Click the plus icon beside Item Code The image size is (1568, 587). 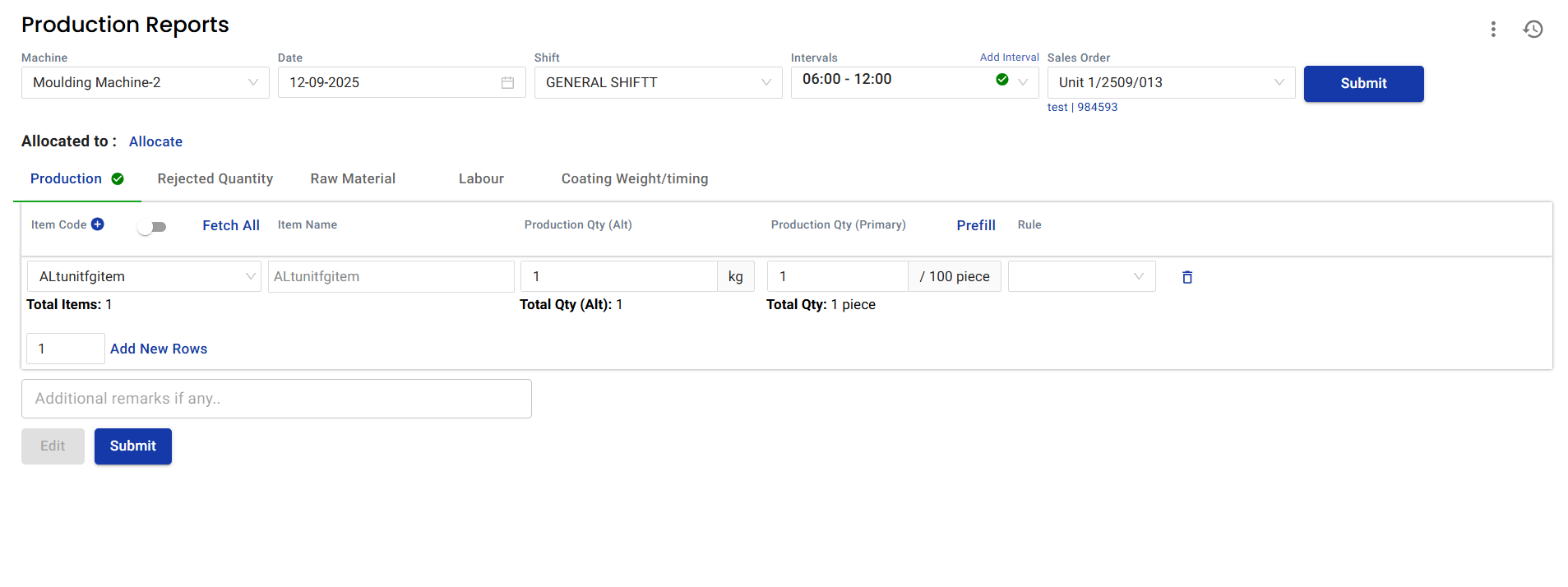coord(98,224)
